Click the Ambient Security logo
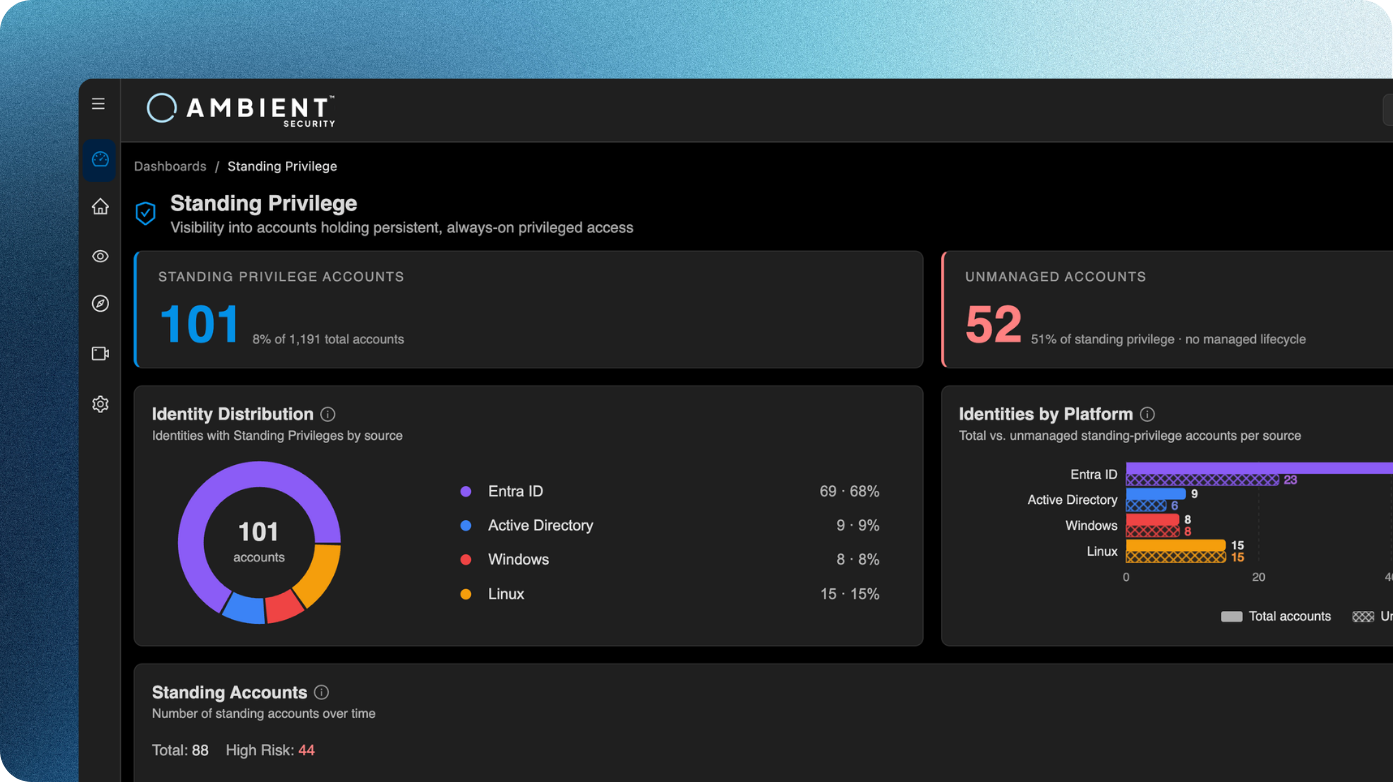The width and height of the screenshot is (1393, 782). [241, 109]
